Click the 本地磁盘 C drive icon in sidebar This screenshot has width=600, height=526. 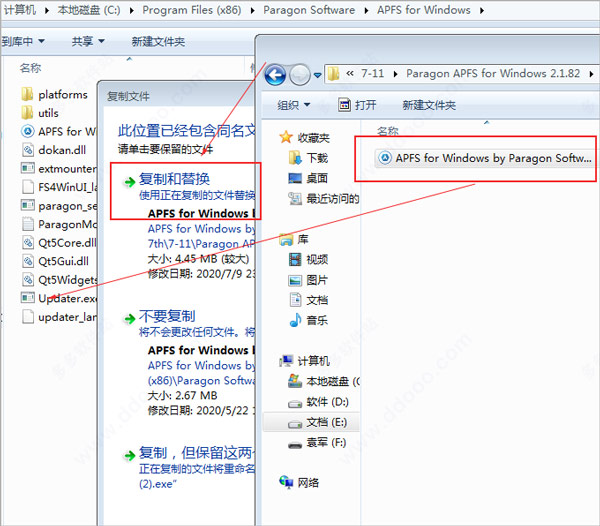[x=295, y=381]
